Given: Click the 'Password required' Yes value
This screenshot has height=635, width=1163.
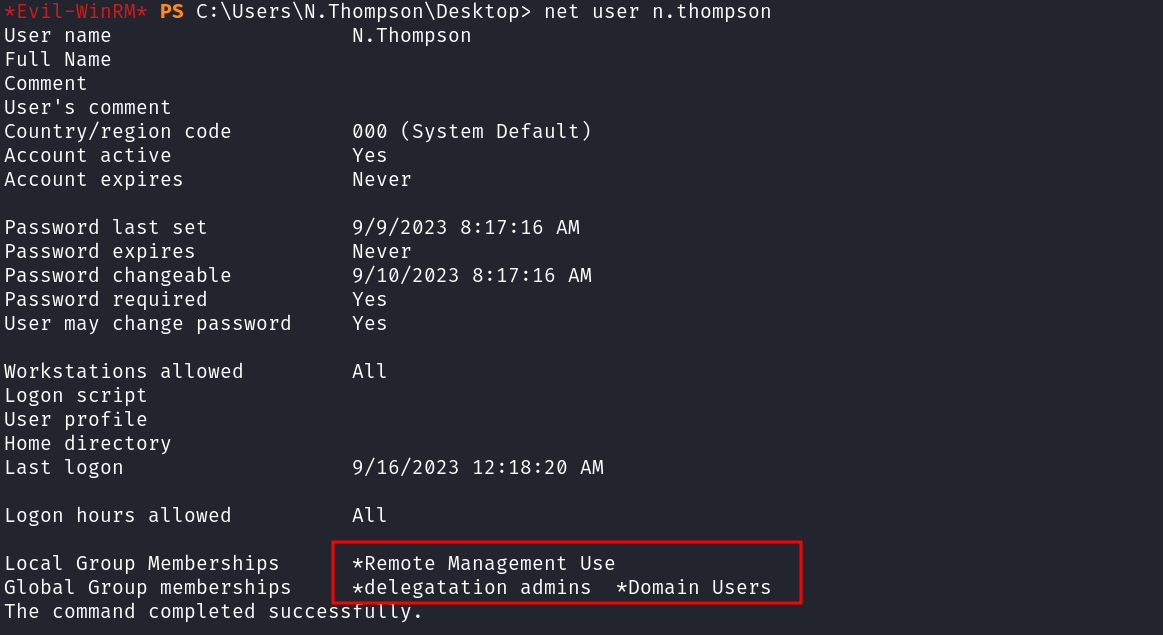Looking at the screenshot, I should 369,300.
